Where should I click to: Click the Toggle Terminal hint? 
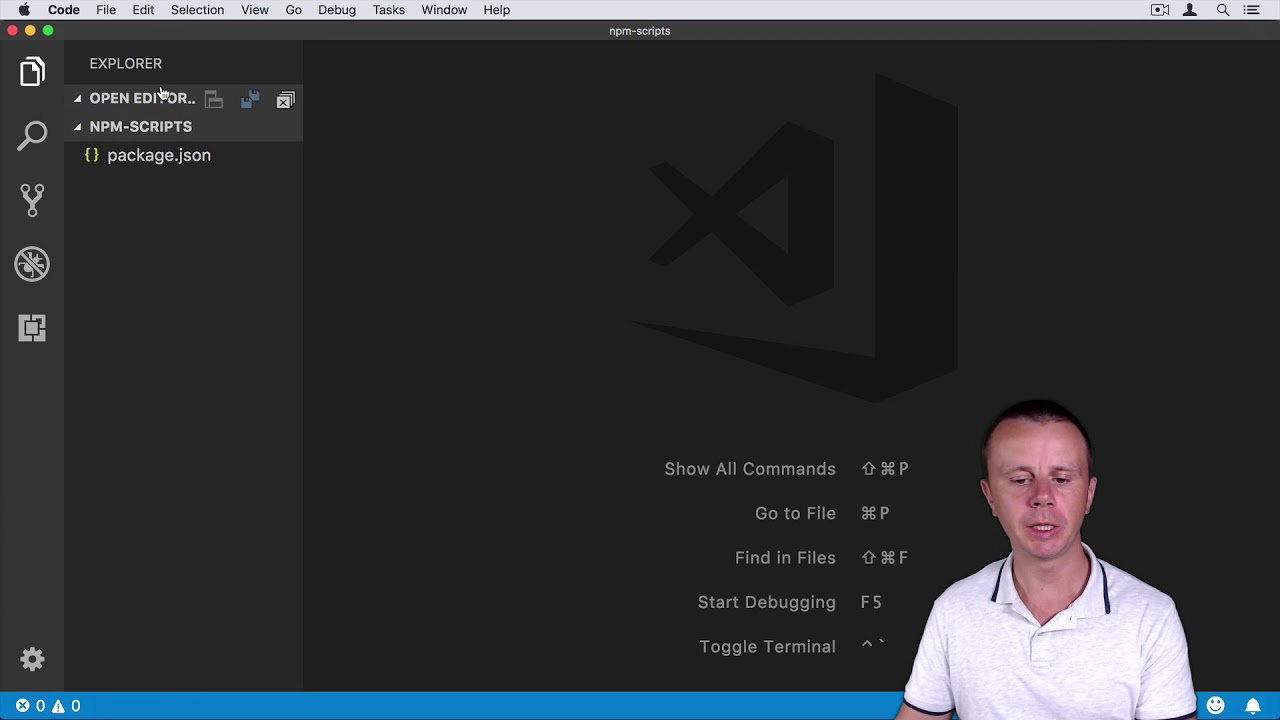(767, 647)
